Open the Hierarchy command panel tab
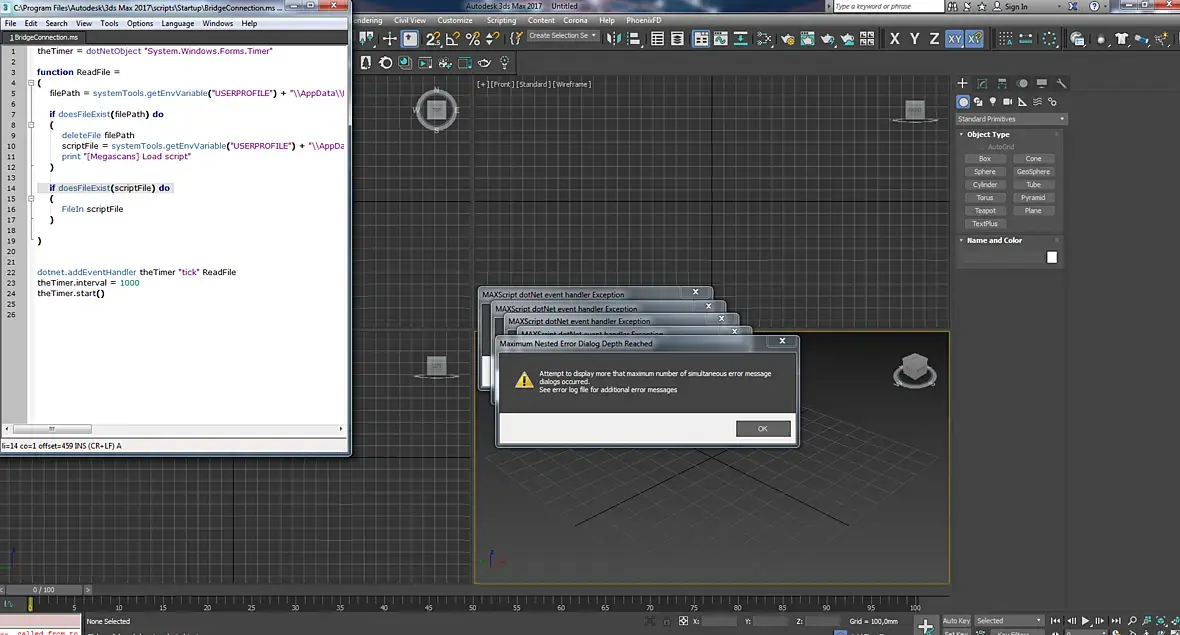This screenshot has width=1180, height=635. (x=1003, y=84)
